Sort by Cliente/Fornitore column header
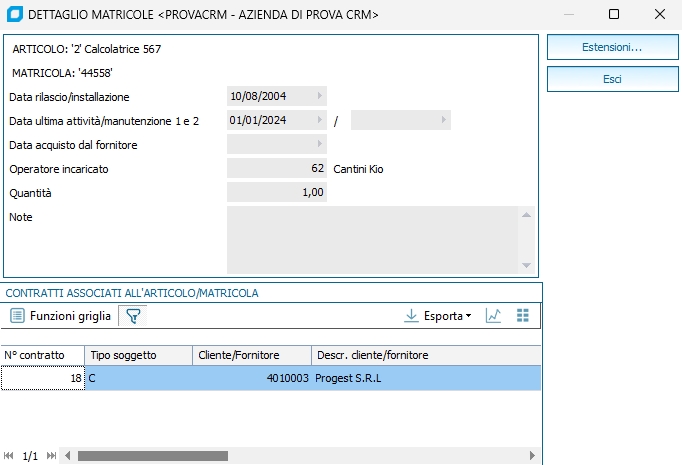 [252, 355]
